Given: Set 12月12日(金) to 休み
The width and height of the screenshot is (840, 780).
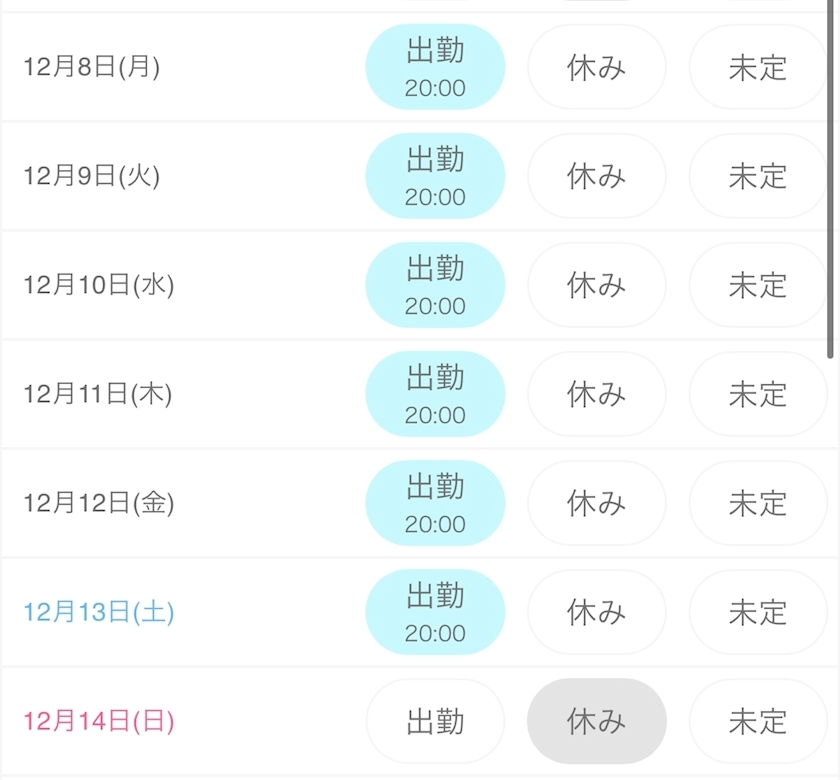Looking at the screenshot, I should 596,503.
